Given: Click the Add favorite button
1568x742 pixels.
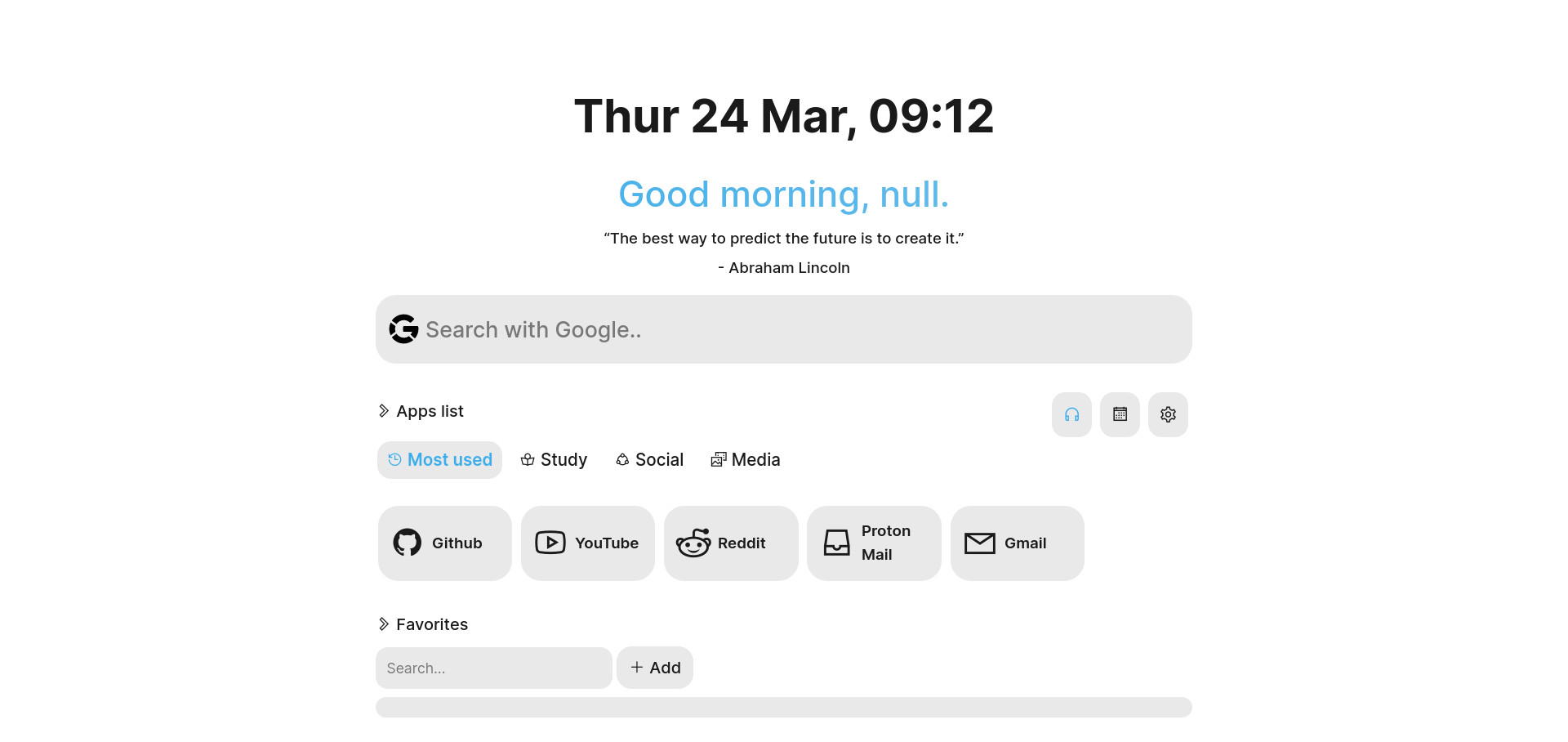Looking at the screenshot, I should point(655,668).
